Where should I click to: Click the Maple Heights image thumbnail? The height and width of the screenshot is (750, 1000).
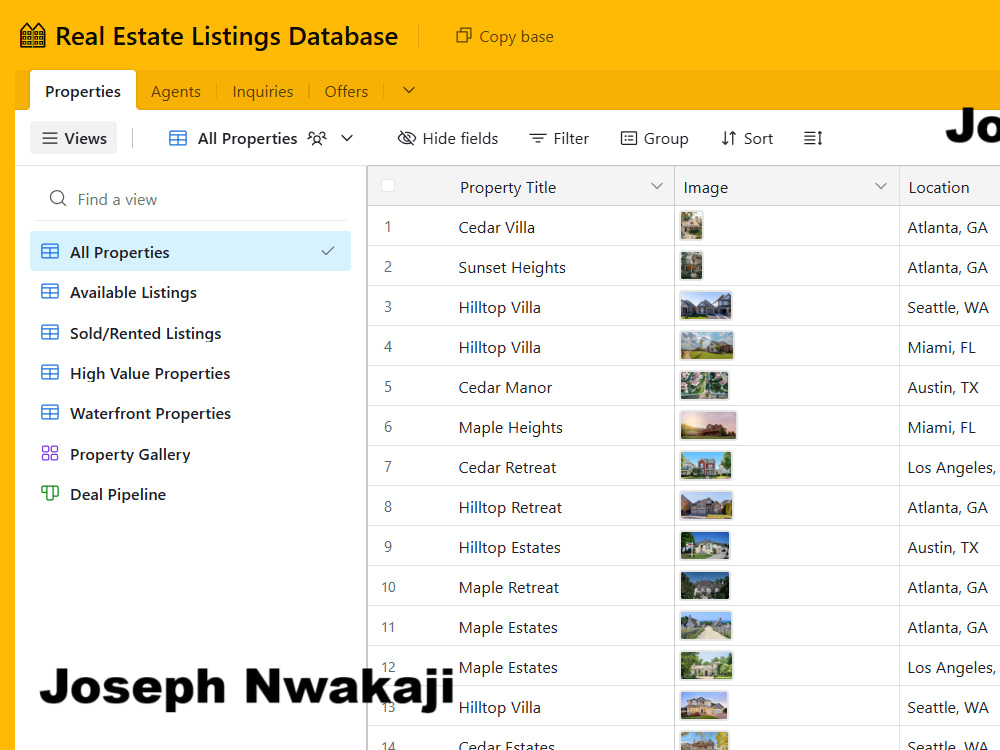(x=709, y=426)
